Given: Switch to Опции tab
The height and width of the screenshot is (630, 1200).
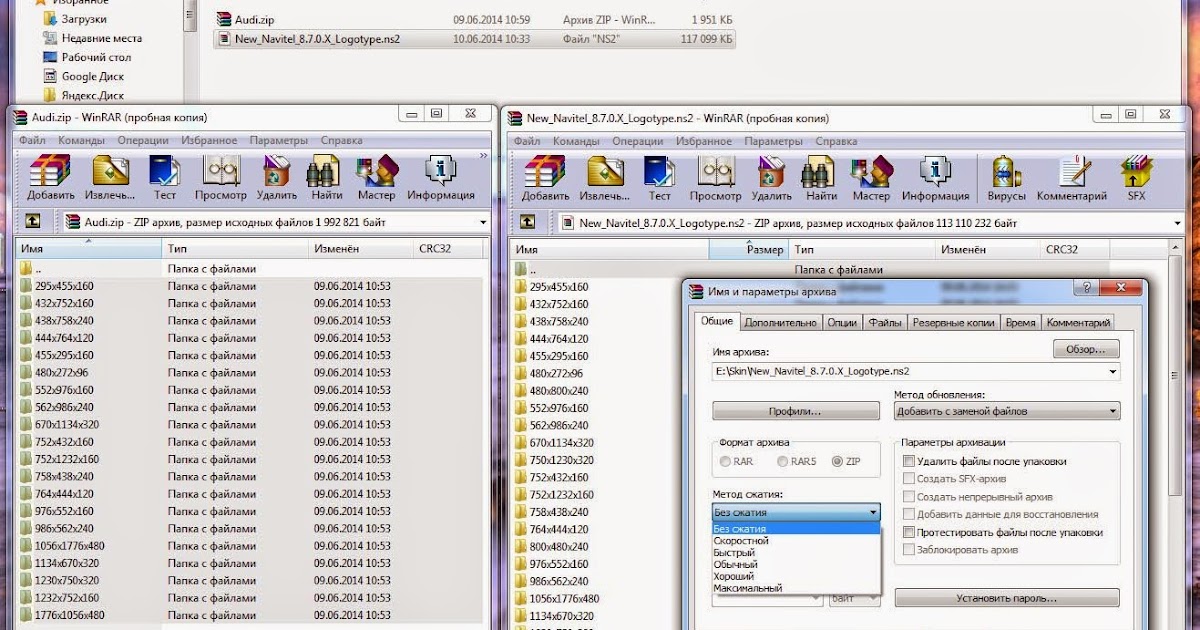Looking at the screenshot, I should pyautogui.click(x=842, y=323).
